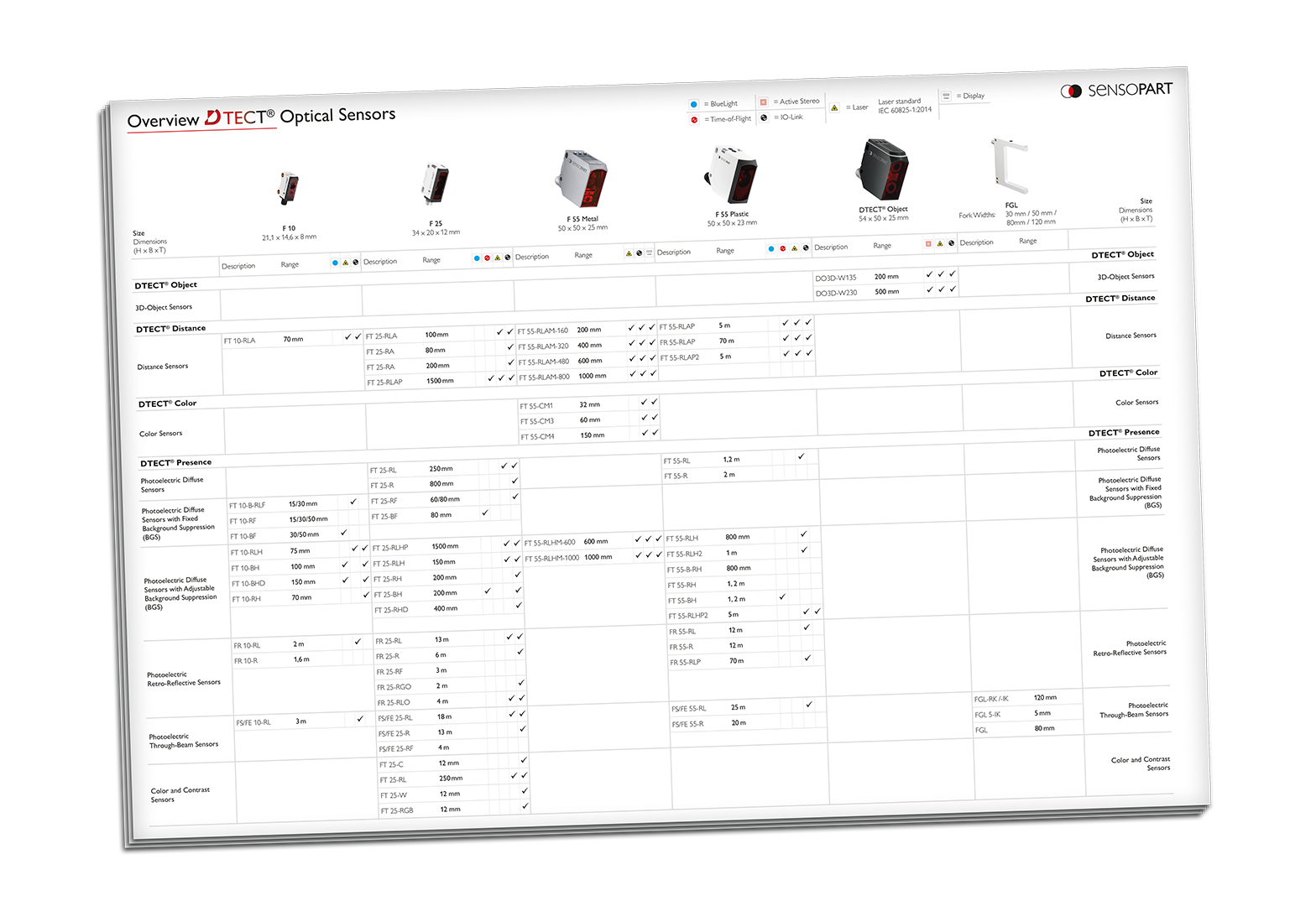Click the 'FT 25-W' model cell

tap(394, 795)
